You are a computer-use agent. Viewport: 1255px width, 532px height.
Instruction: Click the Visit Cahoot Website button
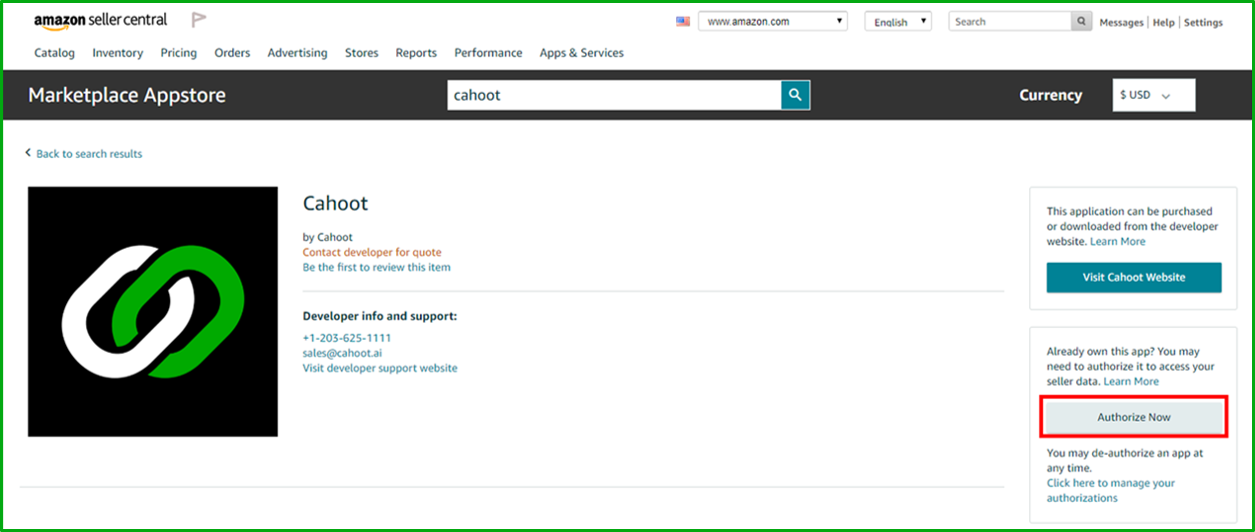pos(1134,278)
